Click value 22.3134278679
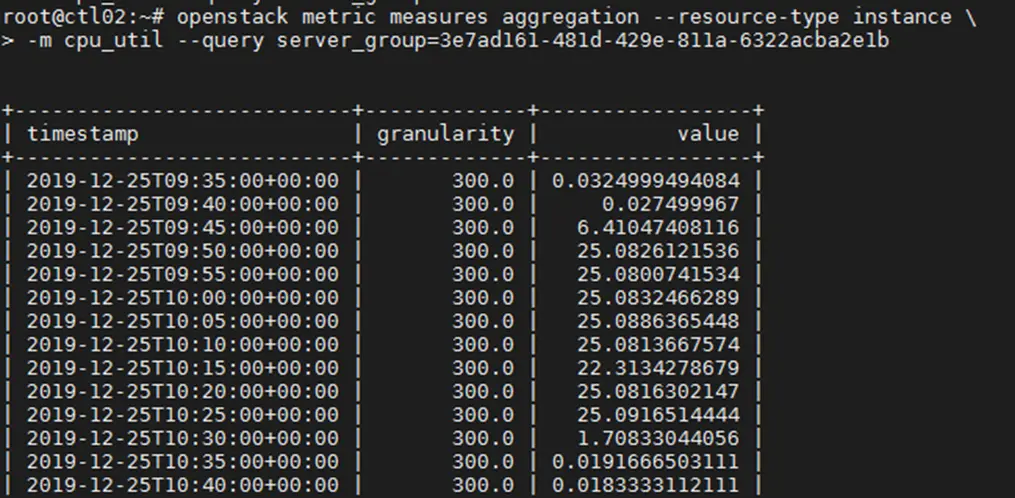Image resolution: width=1015 pixels, height=498 pixels. (x=658, y=368)
